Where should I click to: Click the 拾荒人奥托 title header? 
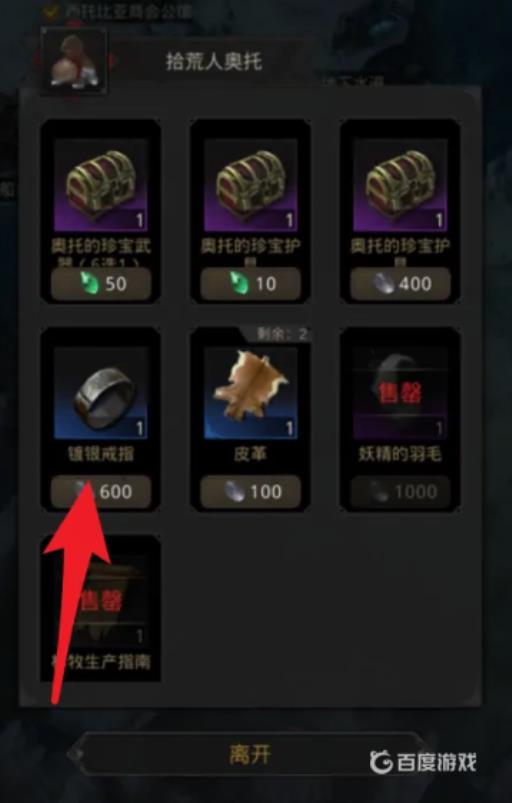[x=214, y=61]
